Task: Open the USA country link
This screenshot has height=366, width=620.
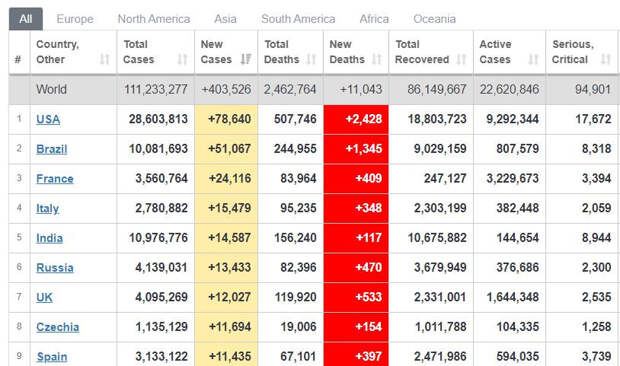Action: 48,119
